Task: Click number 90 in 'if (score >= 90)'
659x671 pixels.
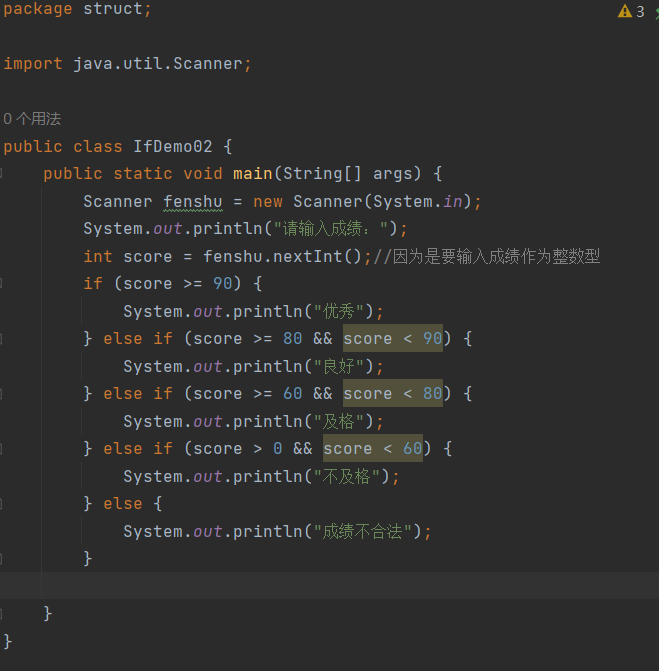Action: click(223, 284)
